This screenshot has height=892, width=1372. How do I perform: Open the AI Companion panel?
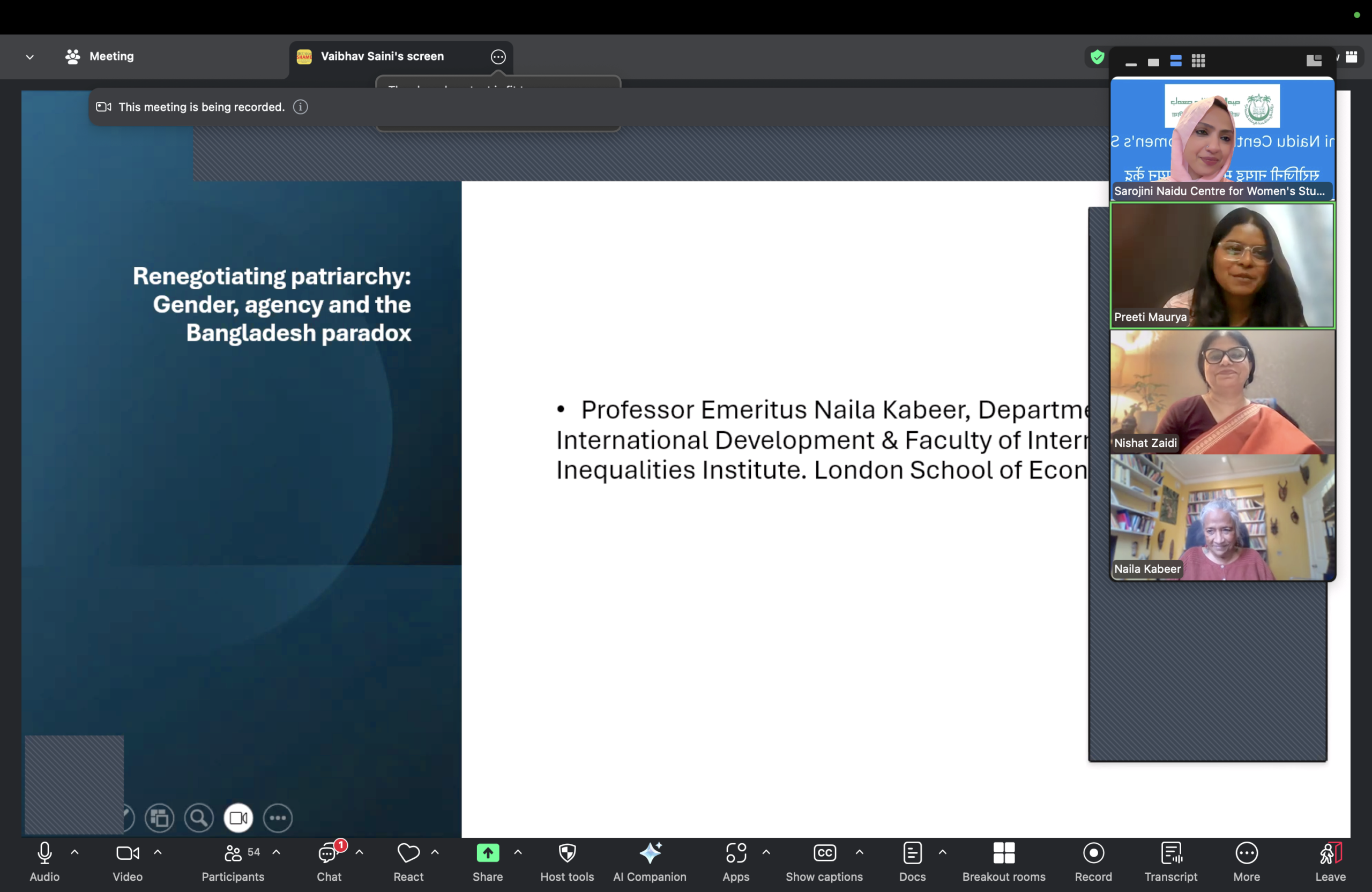point(650,853)
